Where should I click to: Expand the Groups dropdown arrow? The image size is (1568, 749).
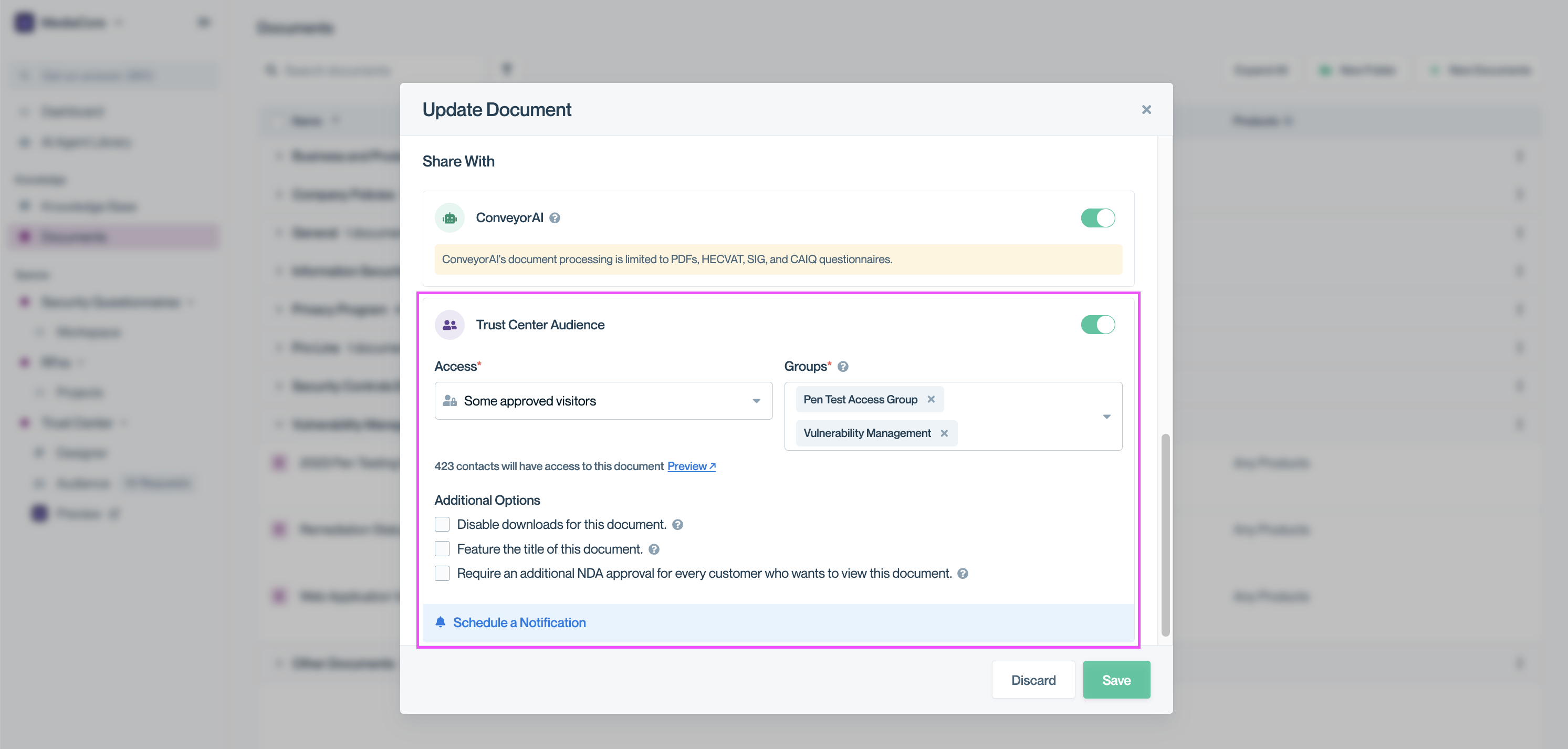click(1106, 417)
